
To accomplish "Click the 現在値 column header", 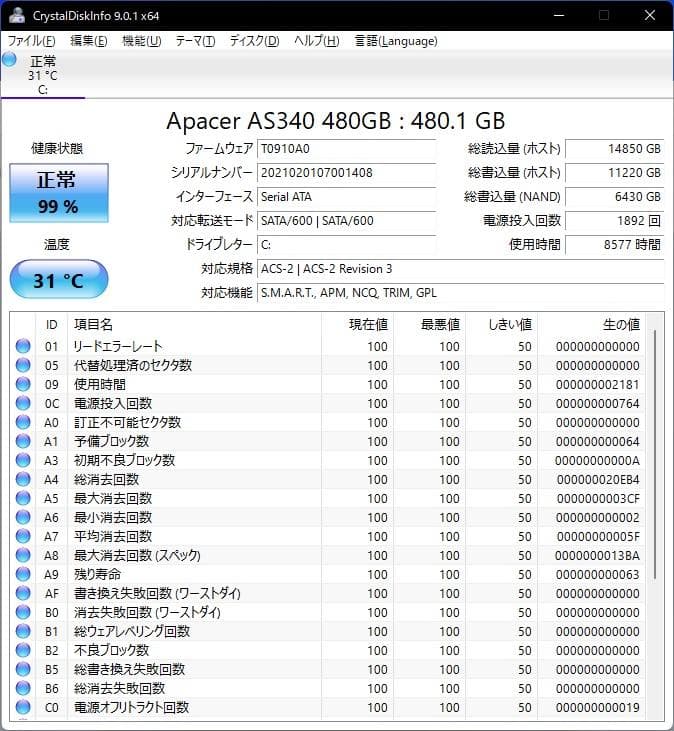I will tap(357, 324).
